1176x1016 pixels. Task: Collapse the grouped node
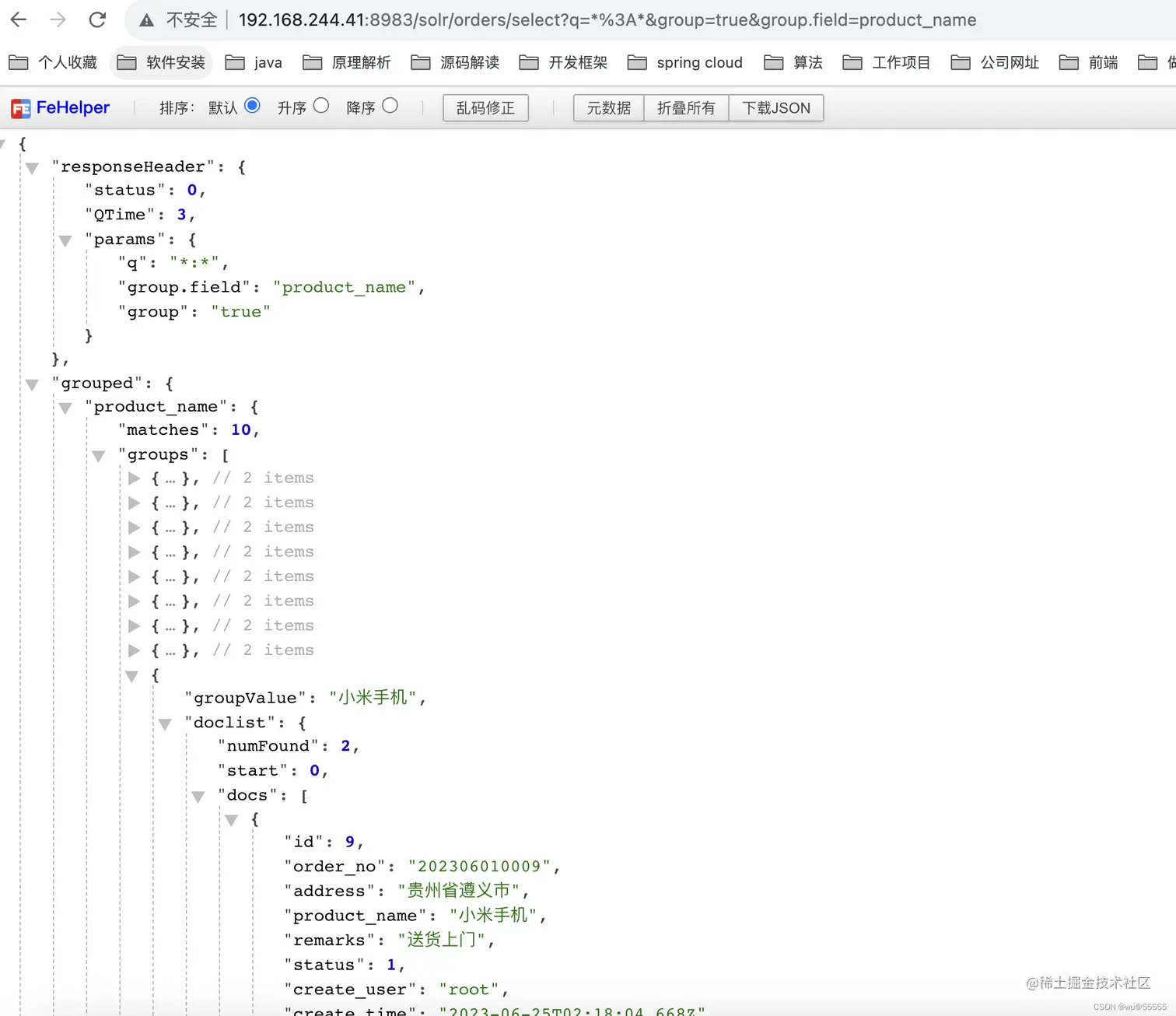(x=32, y=384)
